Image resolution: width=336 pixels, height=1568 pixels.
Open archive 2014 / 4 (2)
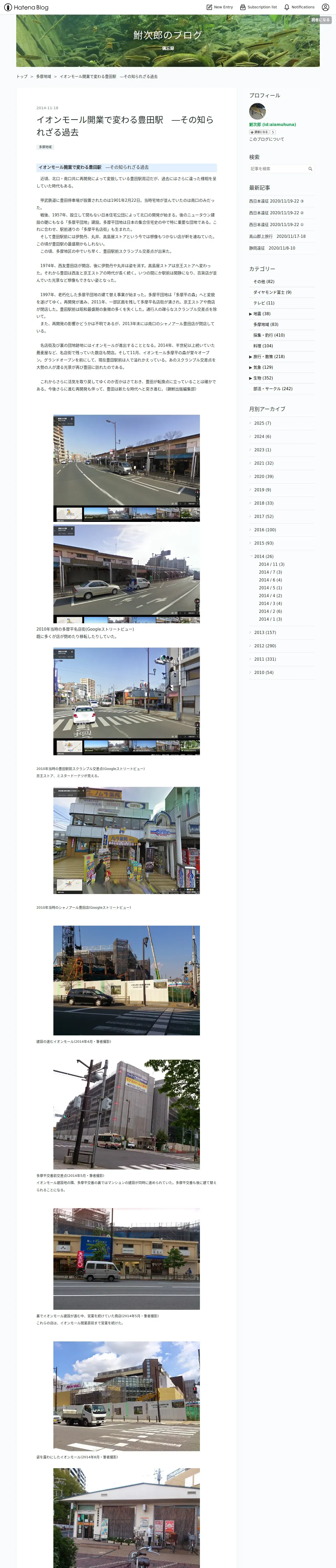[270, 596]
